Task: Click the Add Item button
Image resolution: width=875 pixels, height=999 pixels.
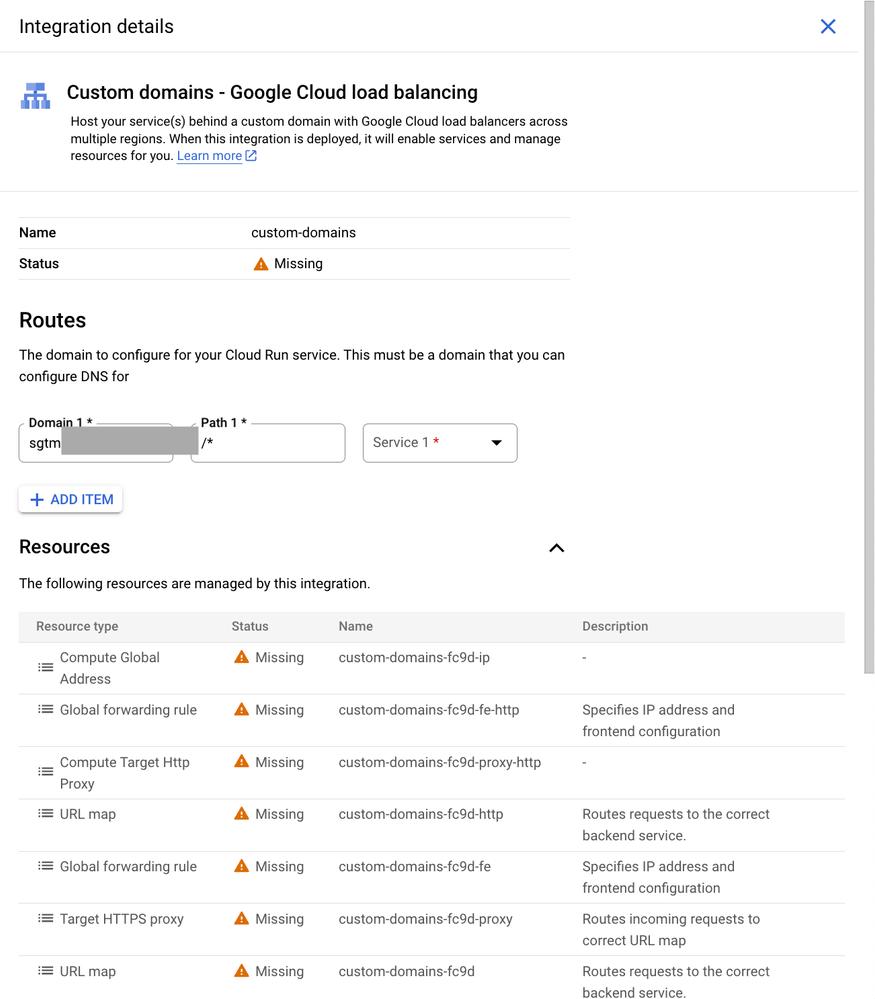Action: [71, 500]
